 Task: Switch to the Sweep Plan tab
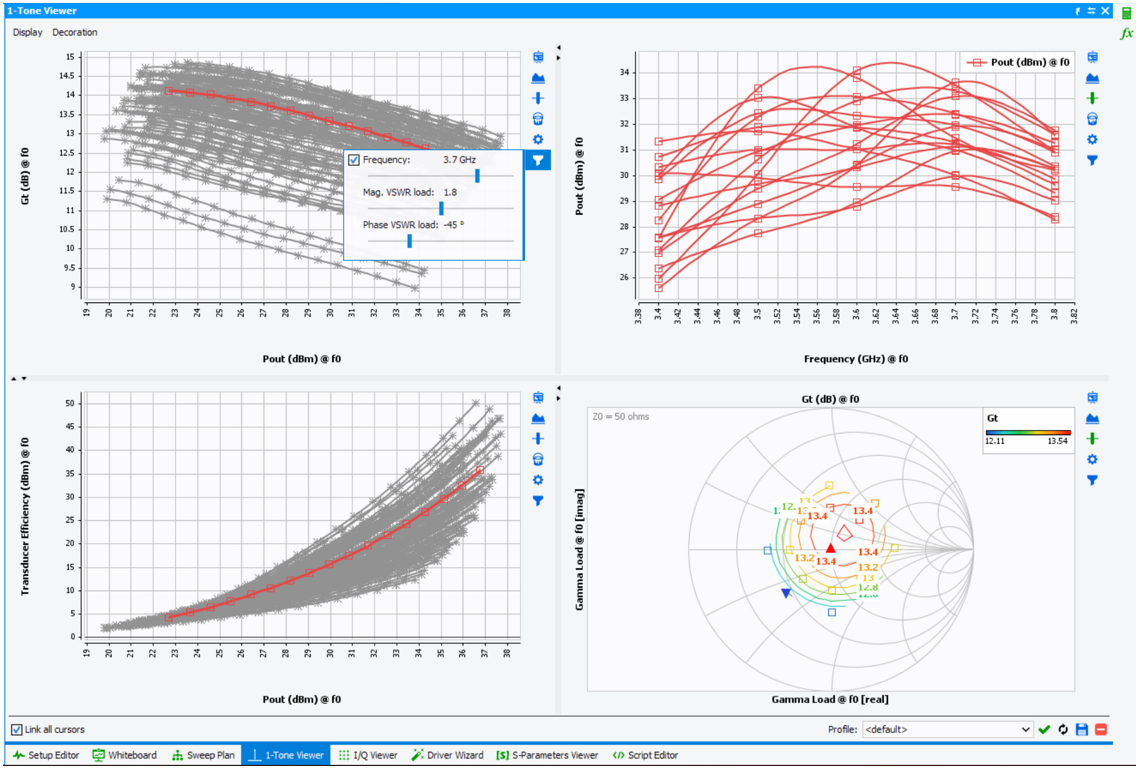click(x=203, y=755)
